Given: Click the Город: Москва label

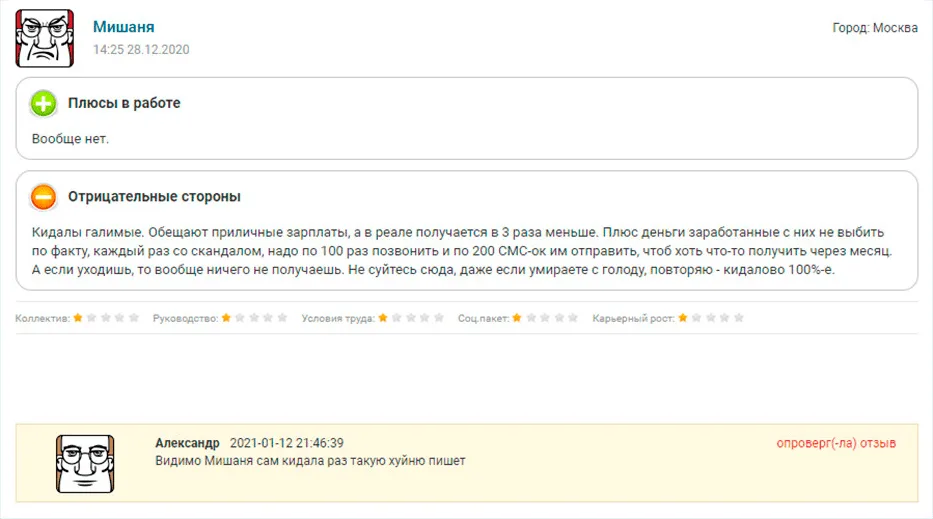Looking at the screenshot, I should 875,28.
